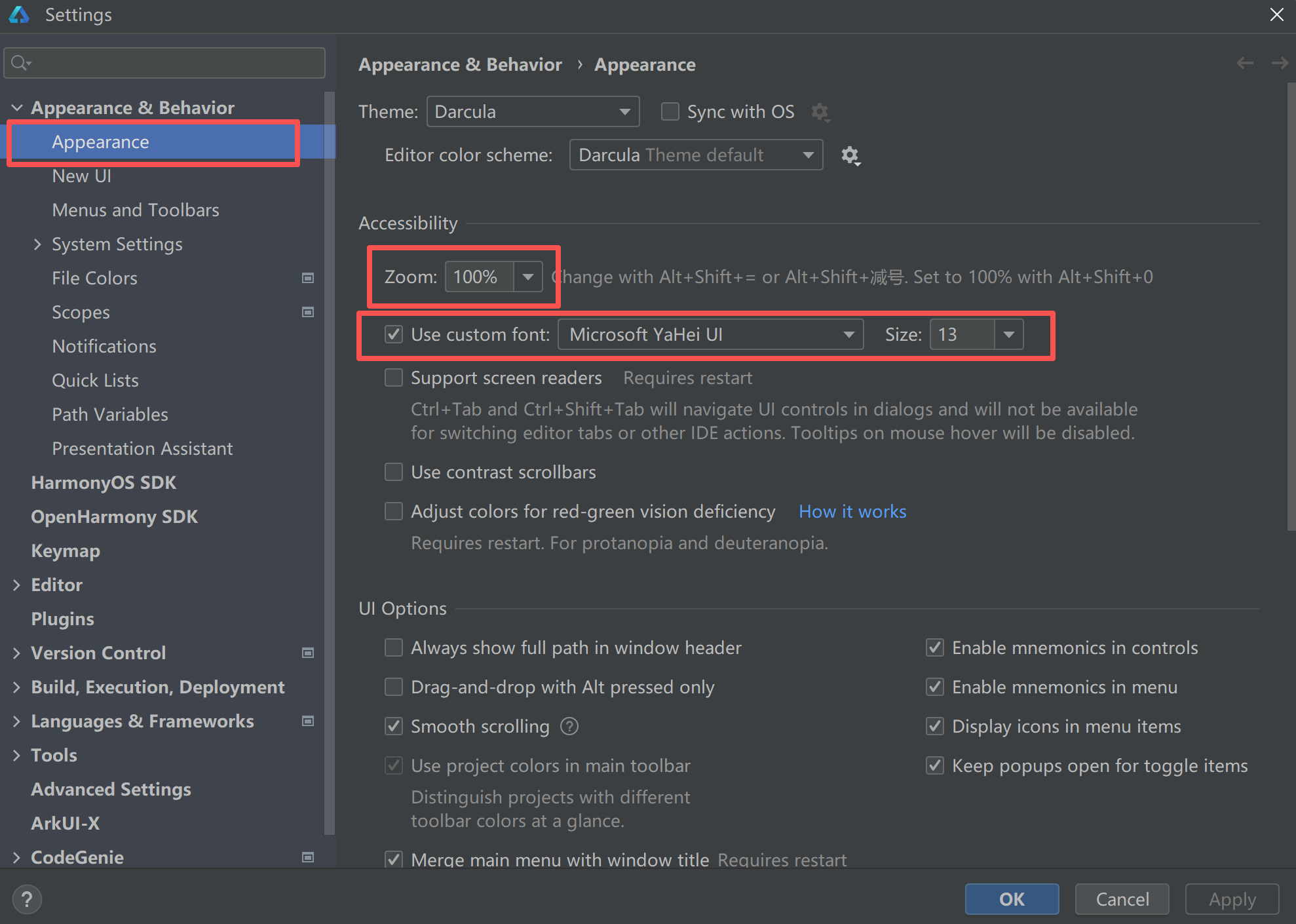The height and width of the screenshot is (924, 1296).
Task: Expand the Editor settings tree node
Action: tap(17, 585)
